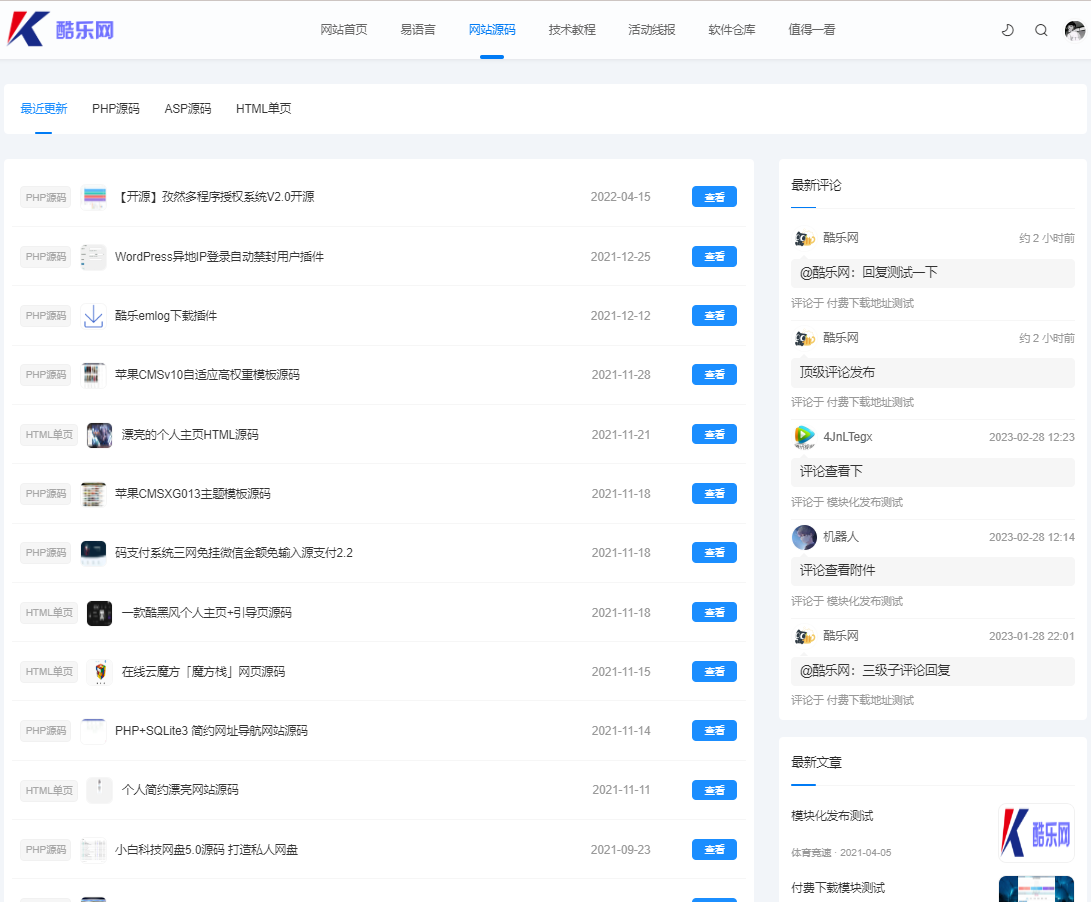The image size is (1091, 902).
Task: Open comment text 评论查看下
Action: (831, 471)
